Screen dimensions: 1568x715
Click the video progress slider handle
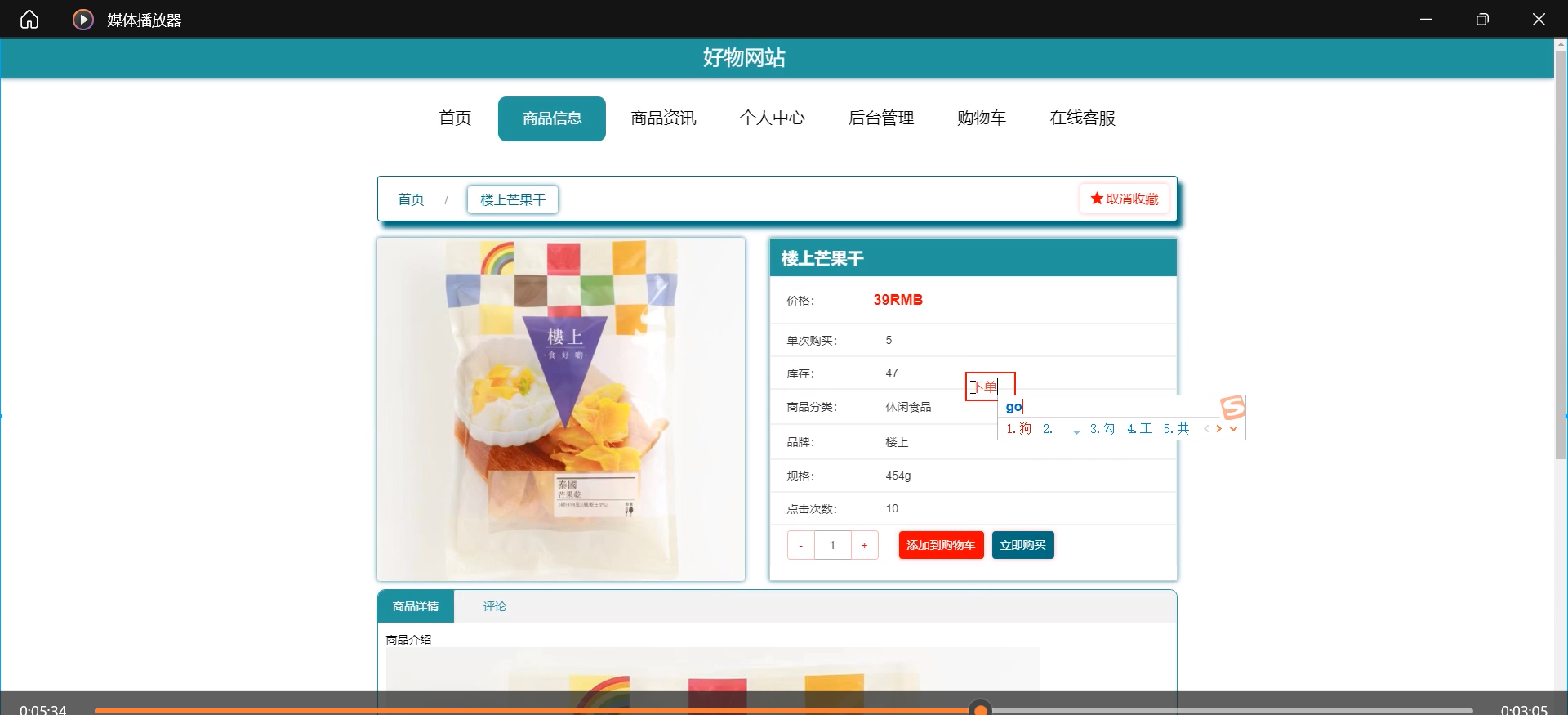point(980,708)
